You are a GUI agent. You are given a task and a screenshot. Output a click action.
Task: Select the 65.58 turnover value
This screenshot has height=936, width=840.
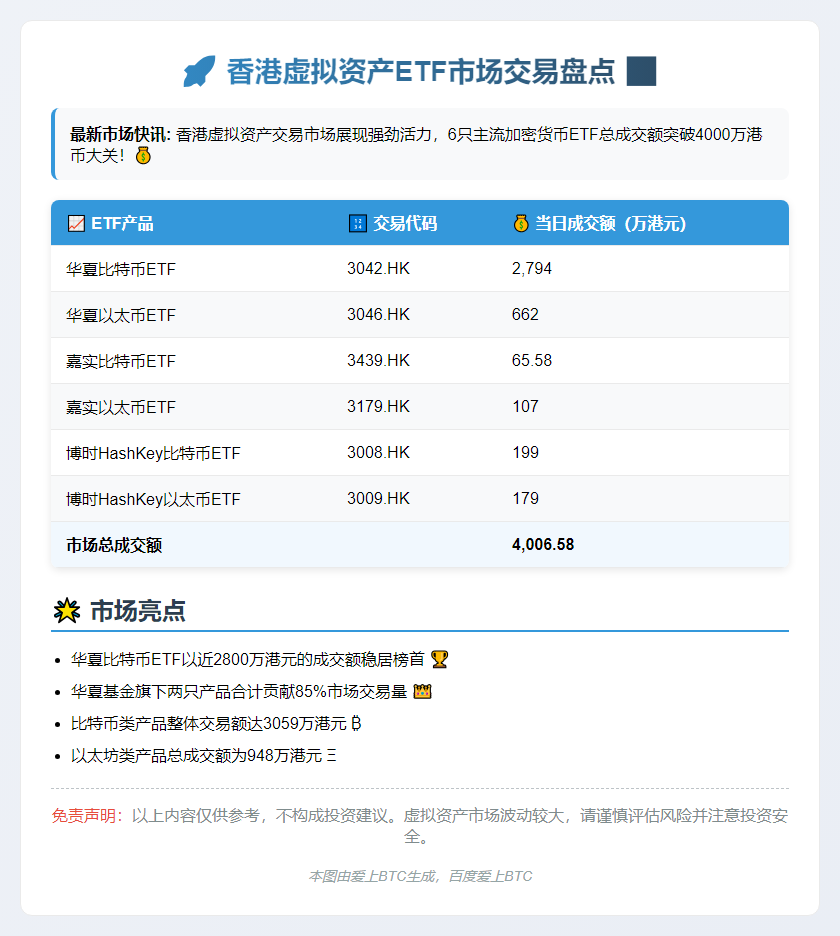coord(532,361)
